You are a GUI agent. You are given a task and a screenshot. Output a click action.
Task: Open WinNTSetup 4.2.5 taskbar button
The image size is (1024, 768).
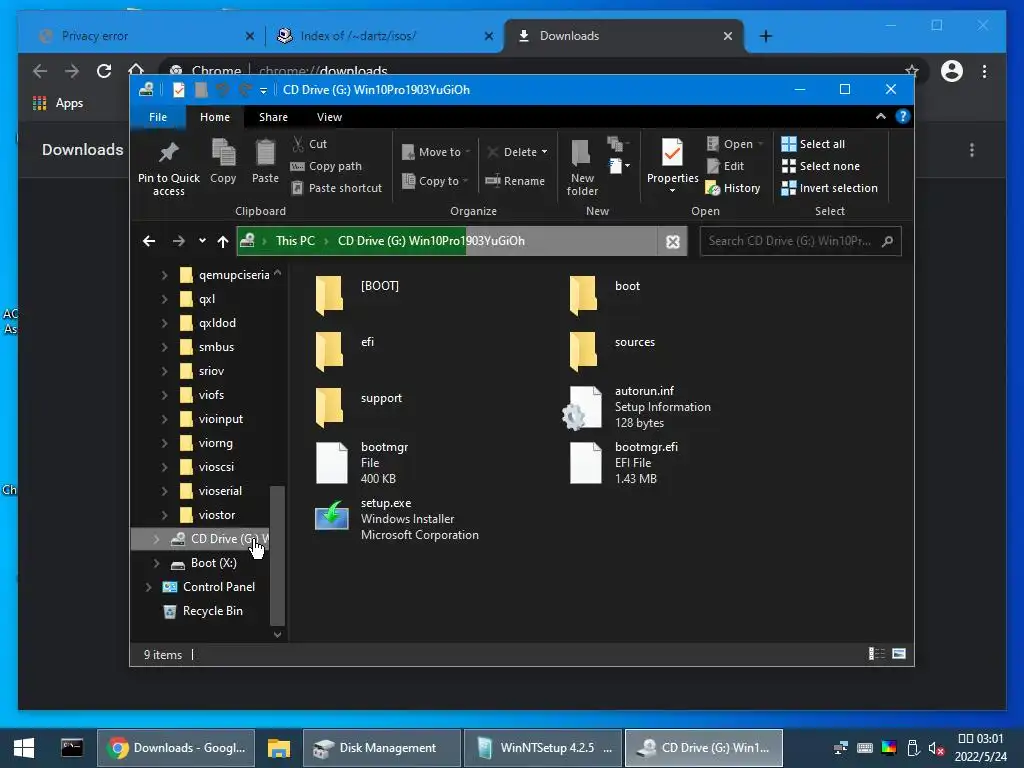pyautogui.click(x=543, y=748)
